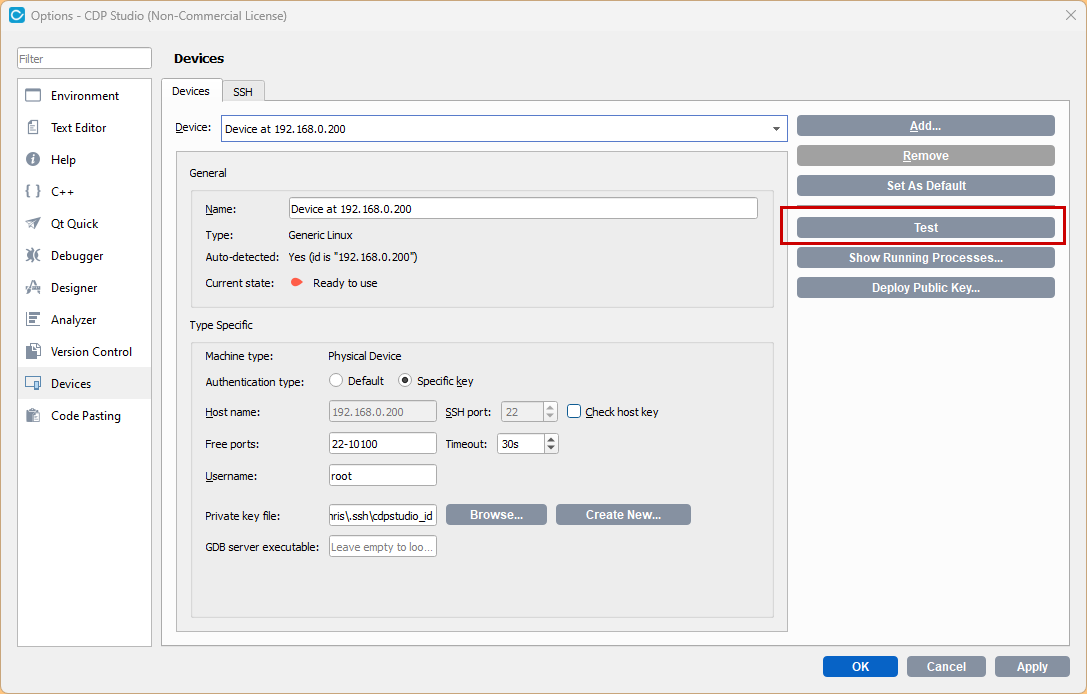Decrease the Timeout value with down arrow
The height and width of the screenshot is (694, 1087).
point(551,449)
